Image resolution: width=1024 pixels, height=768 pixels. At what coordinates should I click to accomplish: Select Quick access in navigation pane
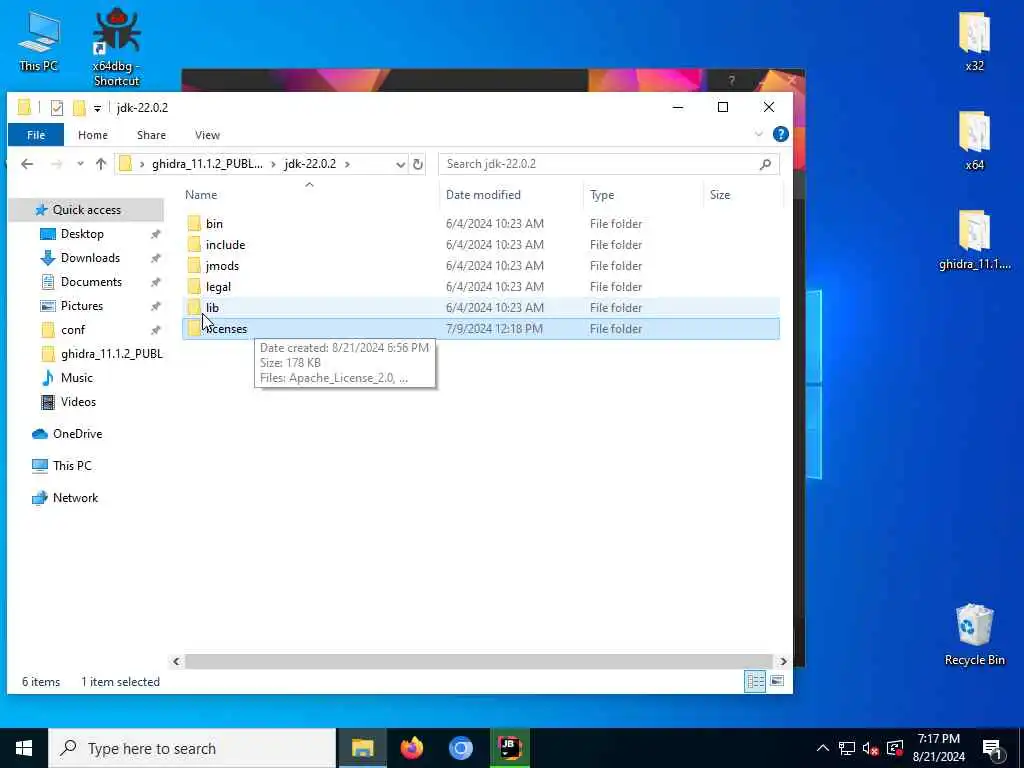click(86, 210)
